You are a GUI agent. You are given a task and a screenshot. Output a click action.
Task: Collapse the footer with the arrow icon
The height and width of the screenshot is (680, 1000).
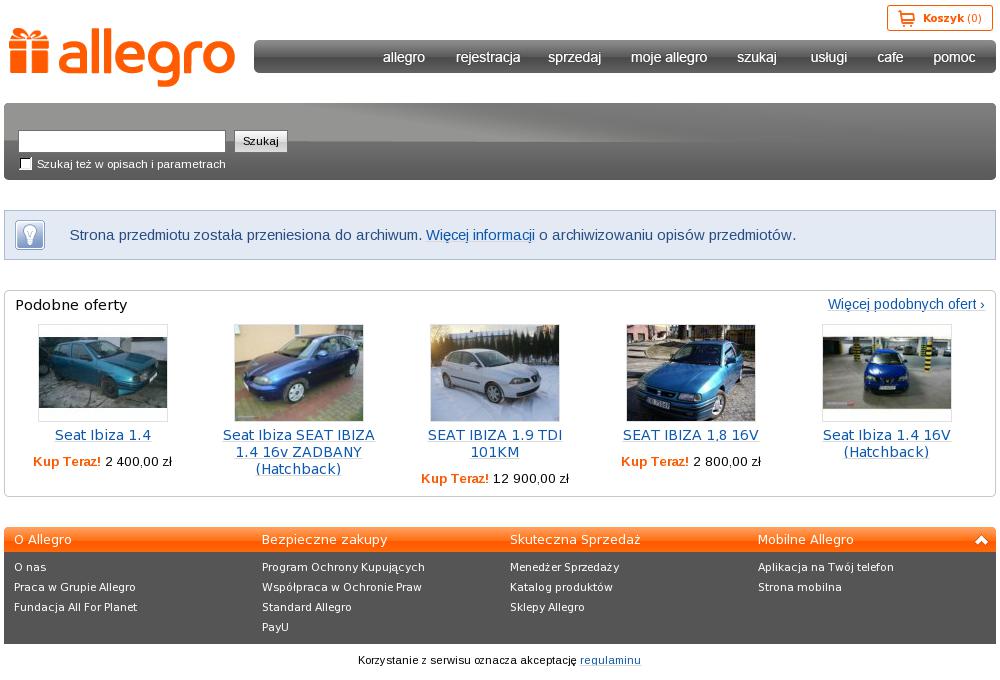(x=981, y=540)
